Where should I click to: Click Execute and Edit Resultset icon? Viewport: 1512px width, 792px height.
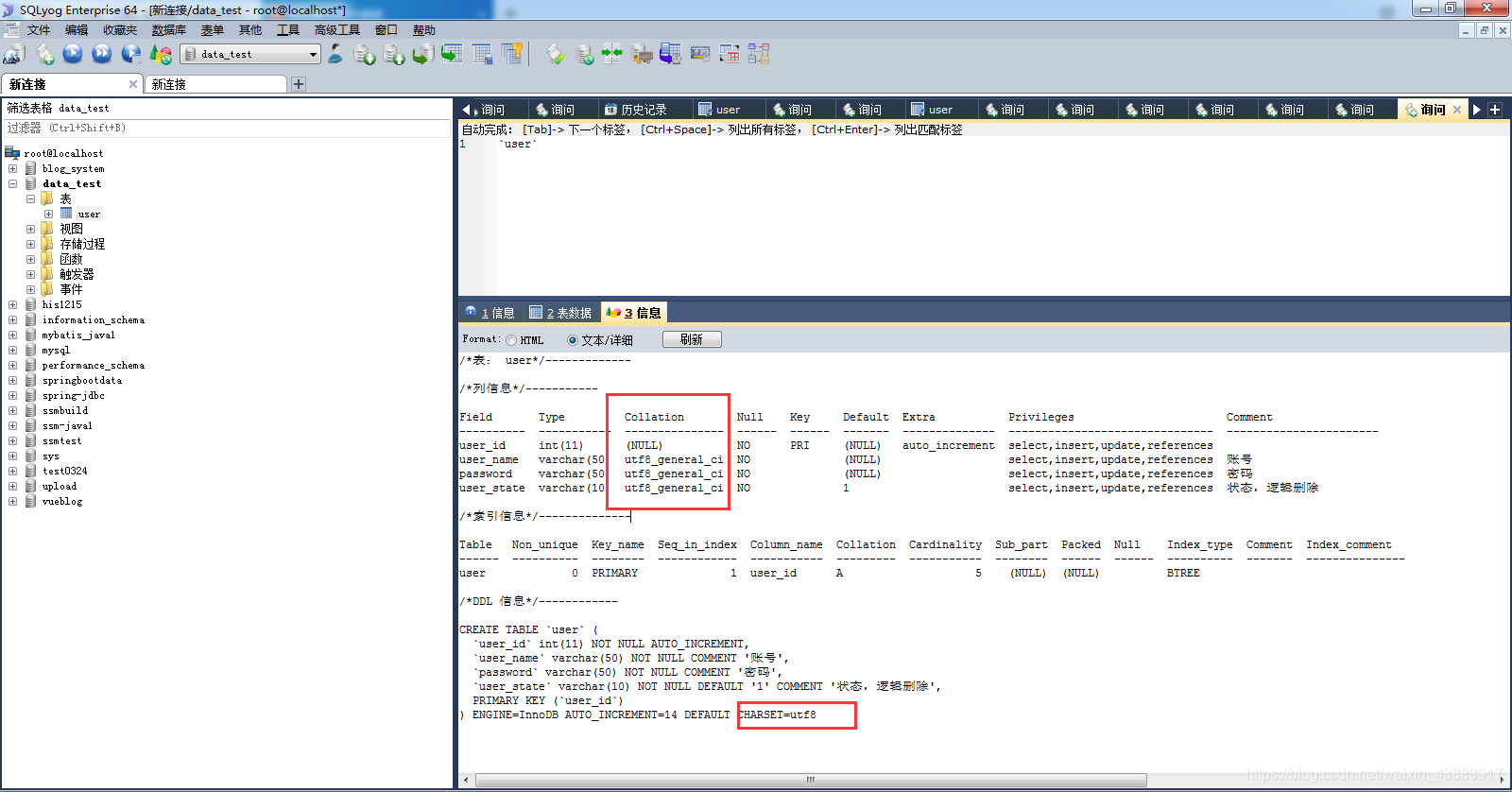click(x=131, y=54)
